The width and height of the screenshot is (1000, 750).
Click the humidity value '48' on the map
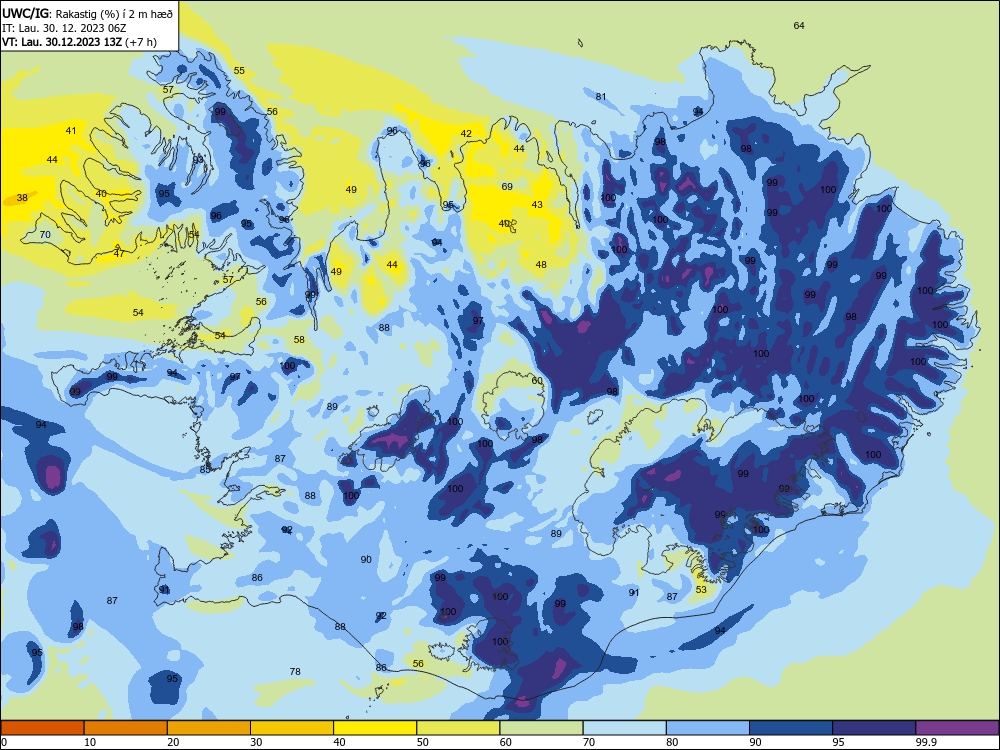tap(541, 264)
